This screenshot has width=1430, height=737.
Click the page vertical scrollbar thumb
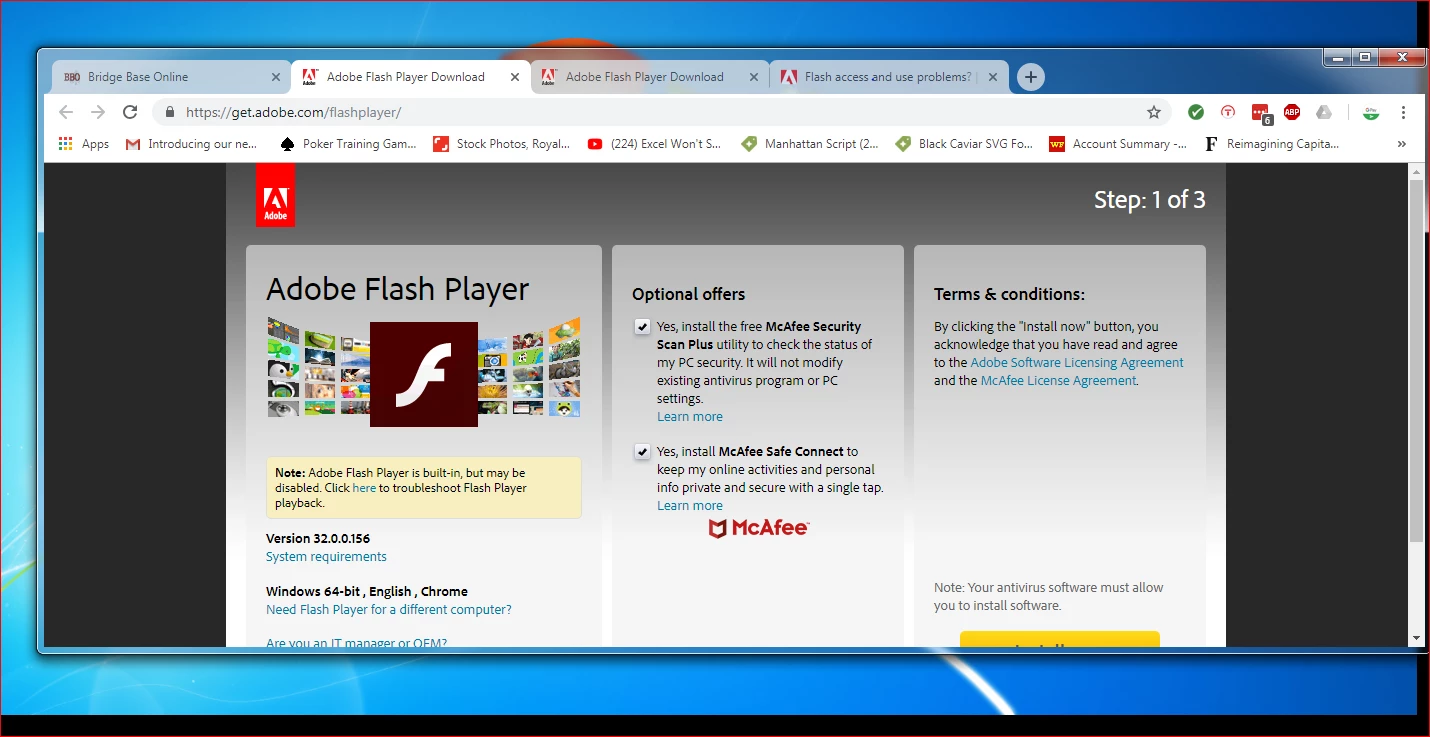(1416, 362)
